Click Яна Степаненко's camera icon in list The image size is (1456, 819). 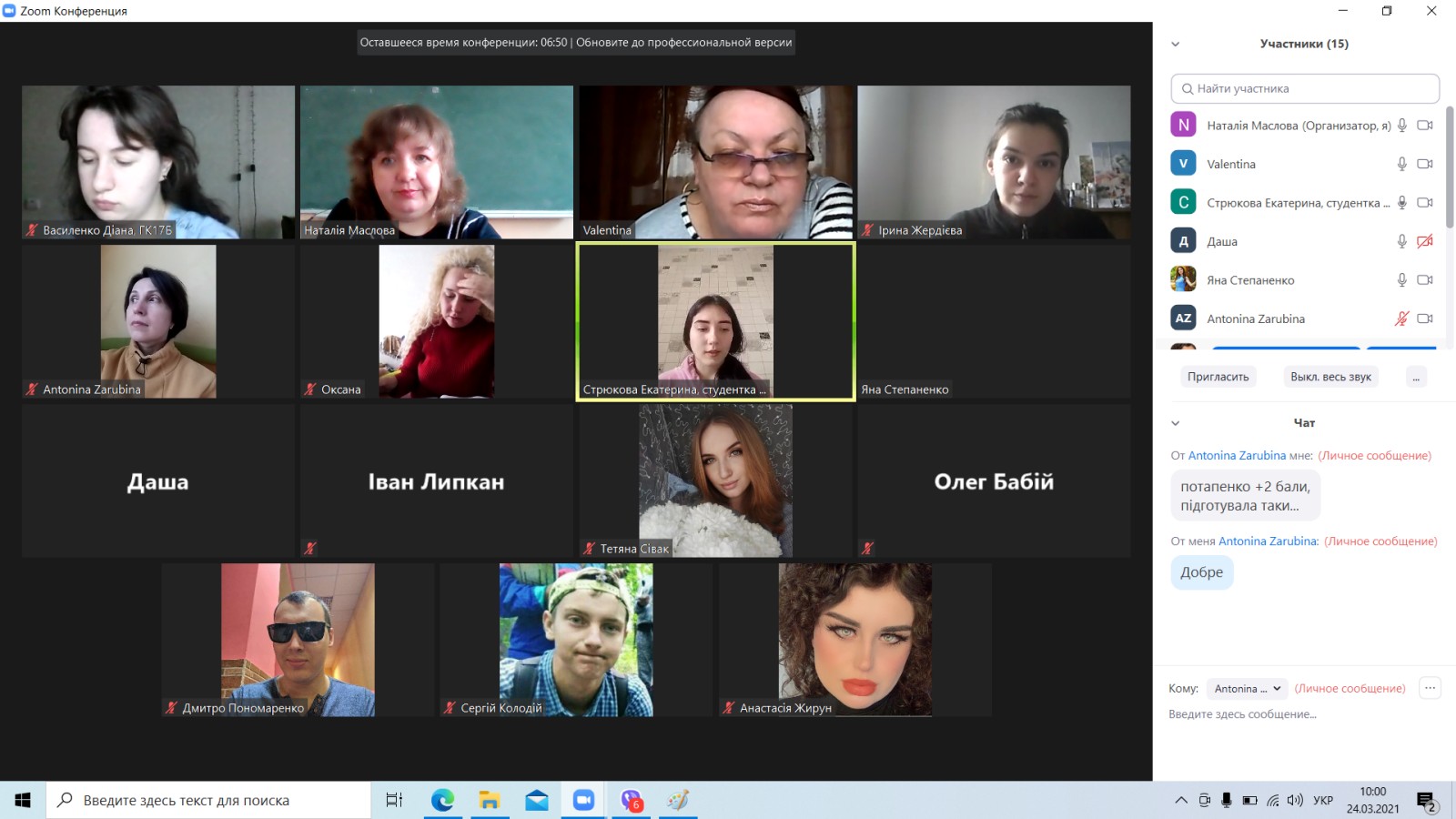pos(1425,280)
